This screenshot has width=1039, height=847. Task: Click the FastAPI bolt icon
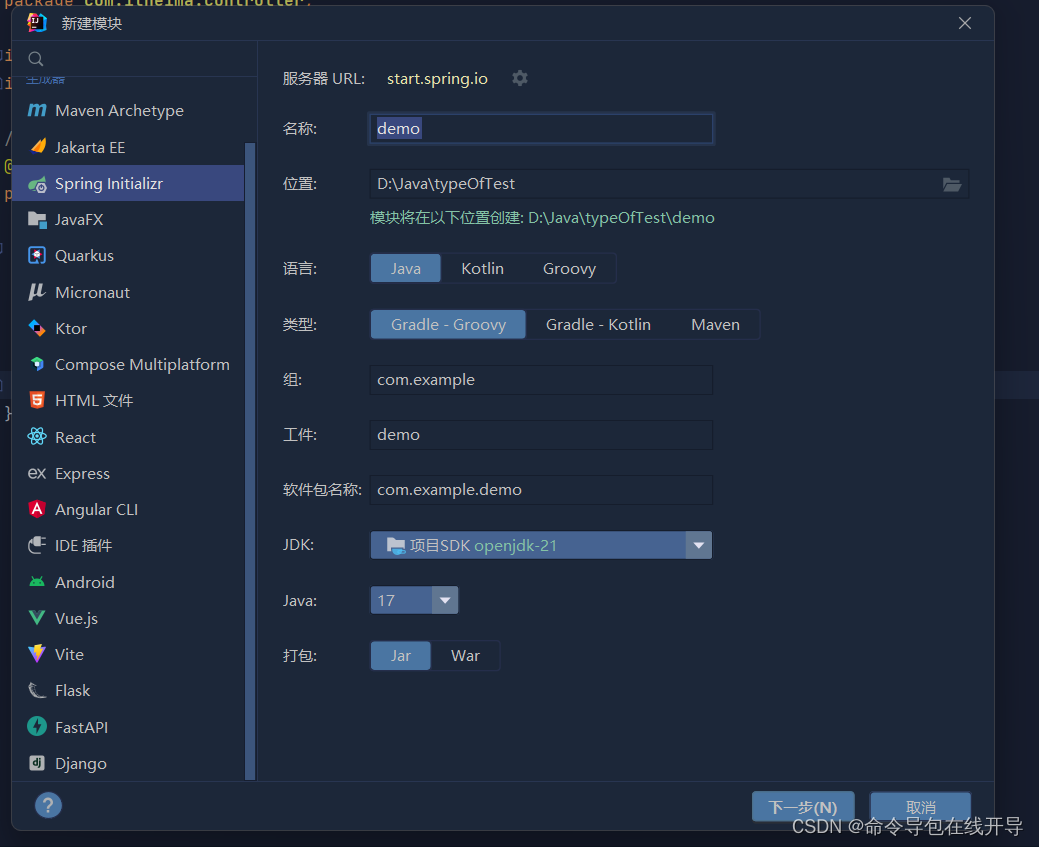(37, 726)
